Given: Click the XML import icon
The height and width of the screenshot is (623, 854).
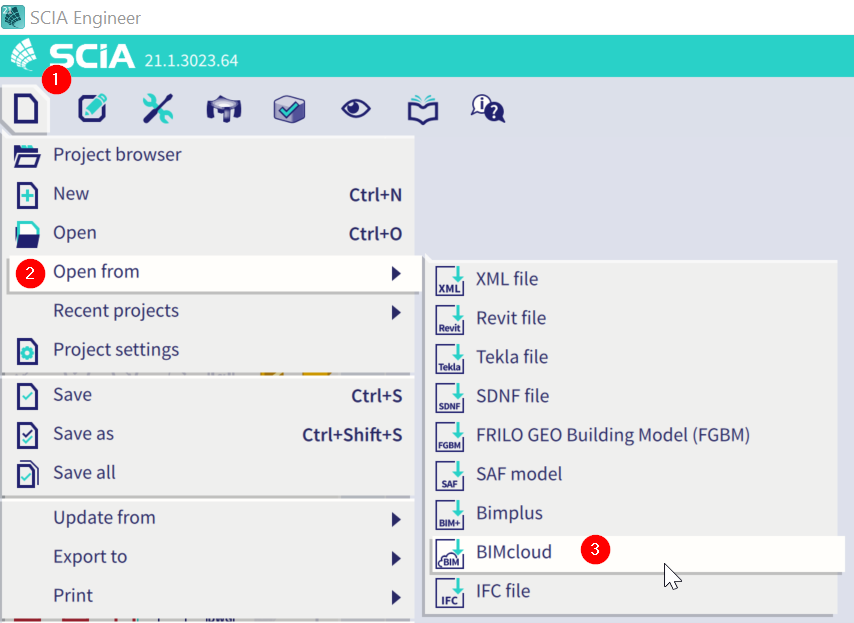Looking at the screenshot, I should click(x=450, y=280).
